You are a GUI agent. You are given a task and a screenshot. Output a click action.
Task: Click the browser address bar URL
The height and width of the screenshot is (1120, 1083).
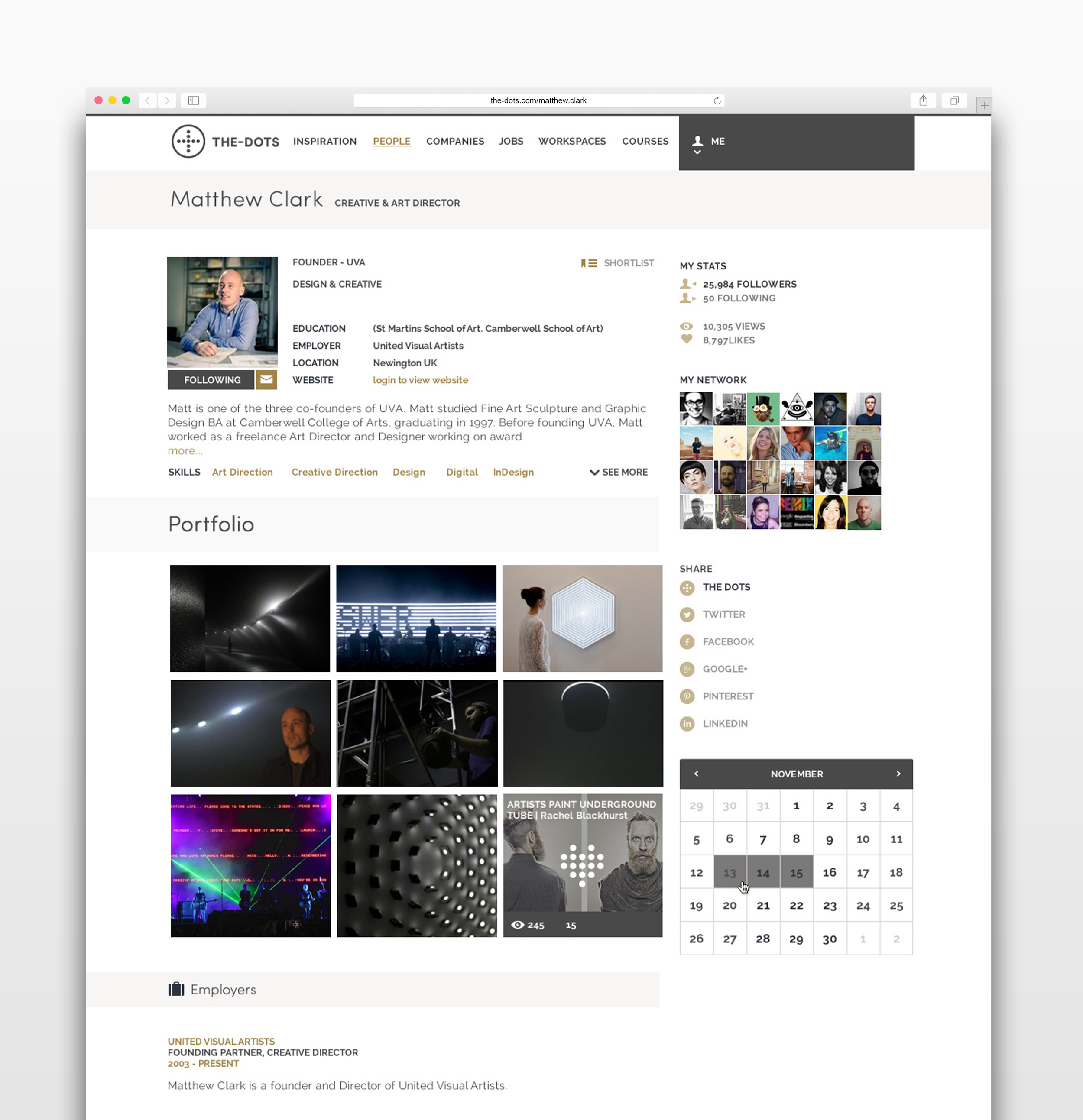[538, 100]
